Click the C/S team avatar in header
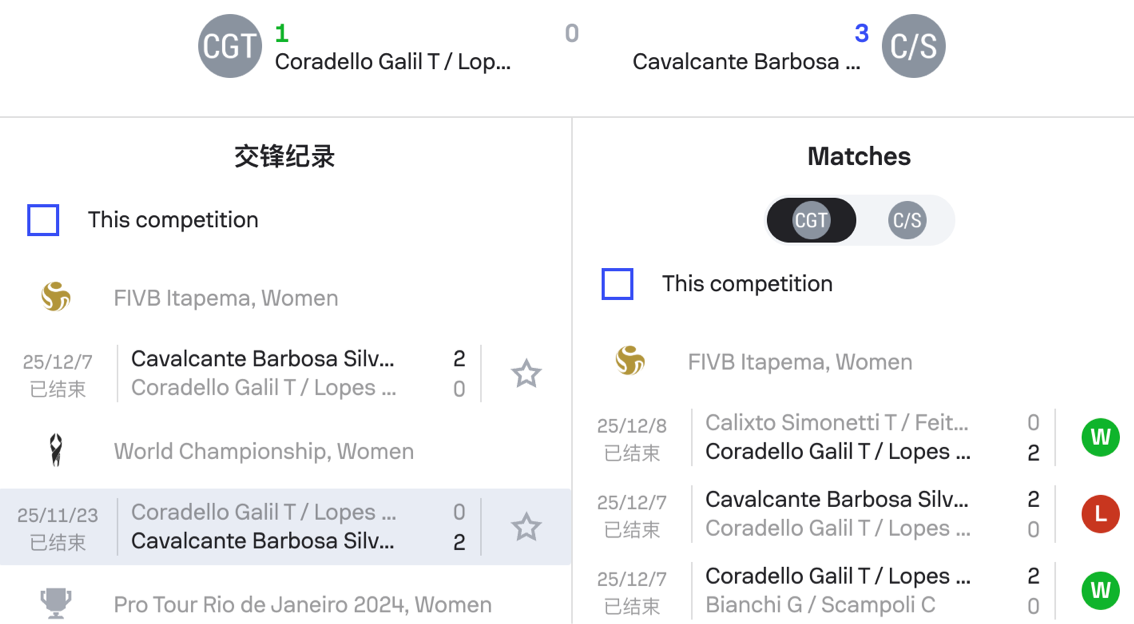Viewport: 1134px width, 624px height. click(913, 46)
